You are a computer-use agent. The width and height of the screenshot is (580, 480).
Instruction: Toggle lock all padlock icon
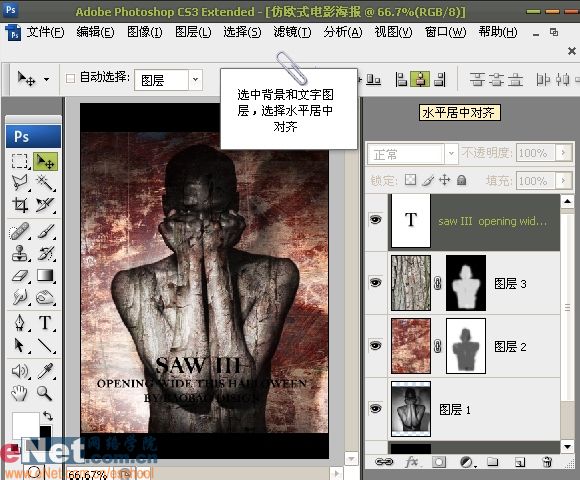pos(461,180)
